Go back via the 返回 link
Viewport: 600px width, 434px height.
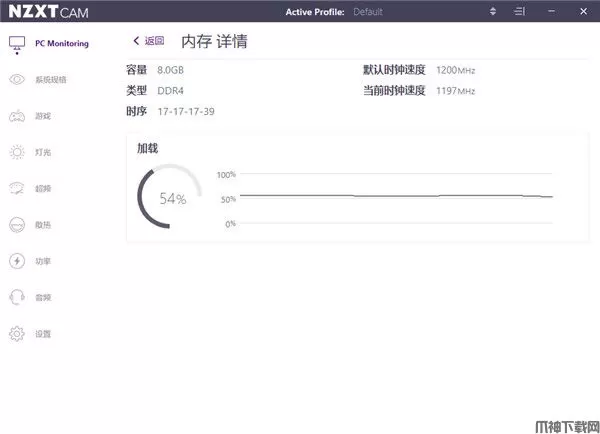point(154,41)
